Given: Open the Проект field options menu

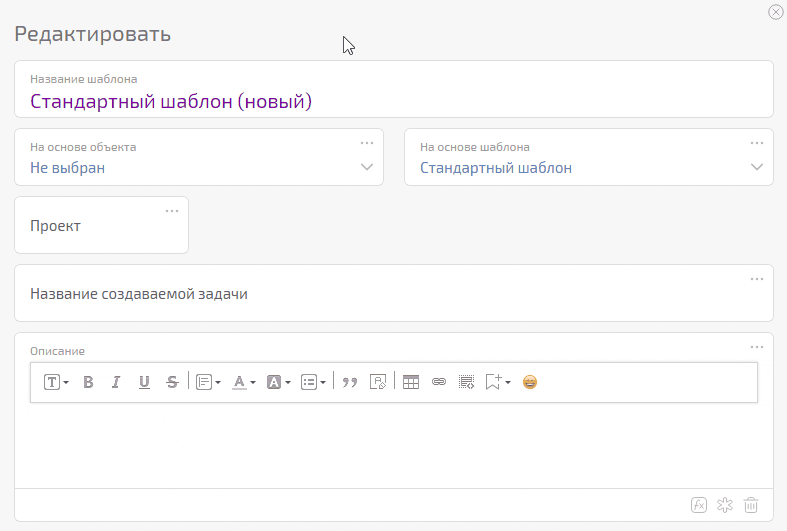Looking at the screenshot, I should pos(172,211).
